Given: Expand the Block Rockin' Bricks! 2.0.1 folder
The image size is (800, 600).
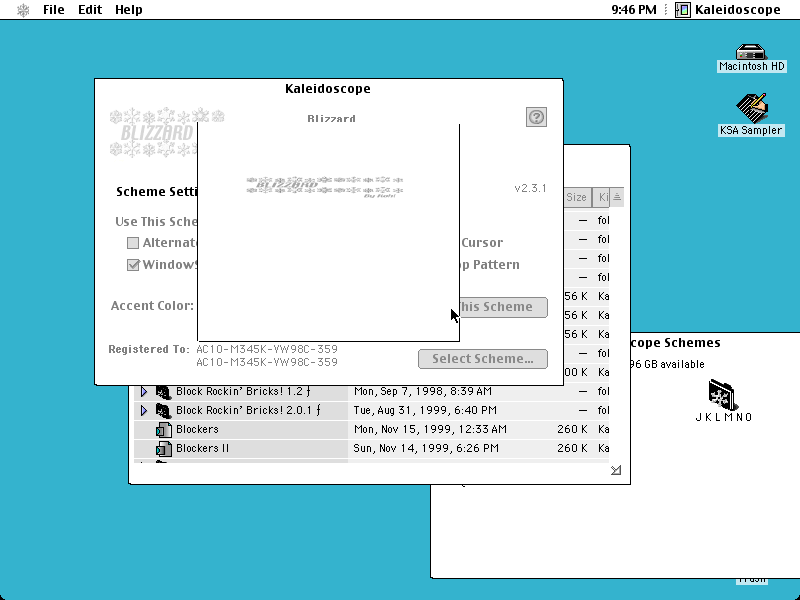Looking at the screenshot, I should click(x=144, y=410).
